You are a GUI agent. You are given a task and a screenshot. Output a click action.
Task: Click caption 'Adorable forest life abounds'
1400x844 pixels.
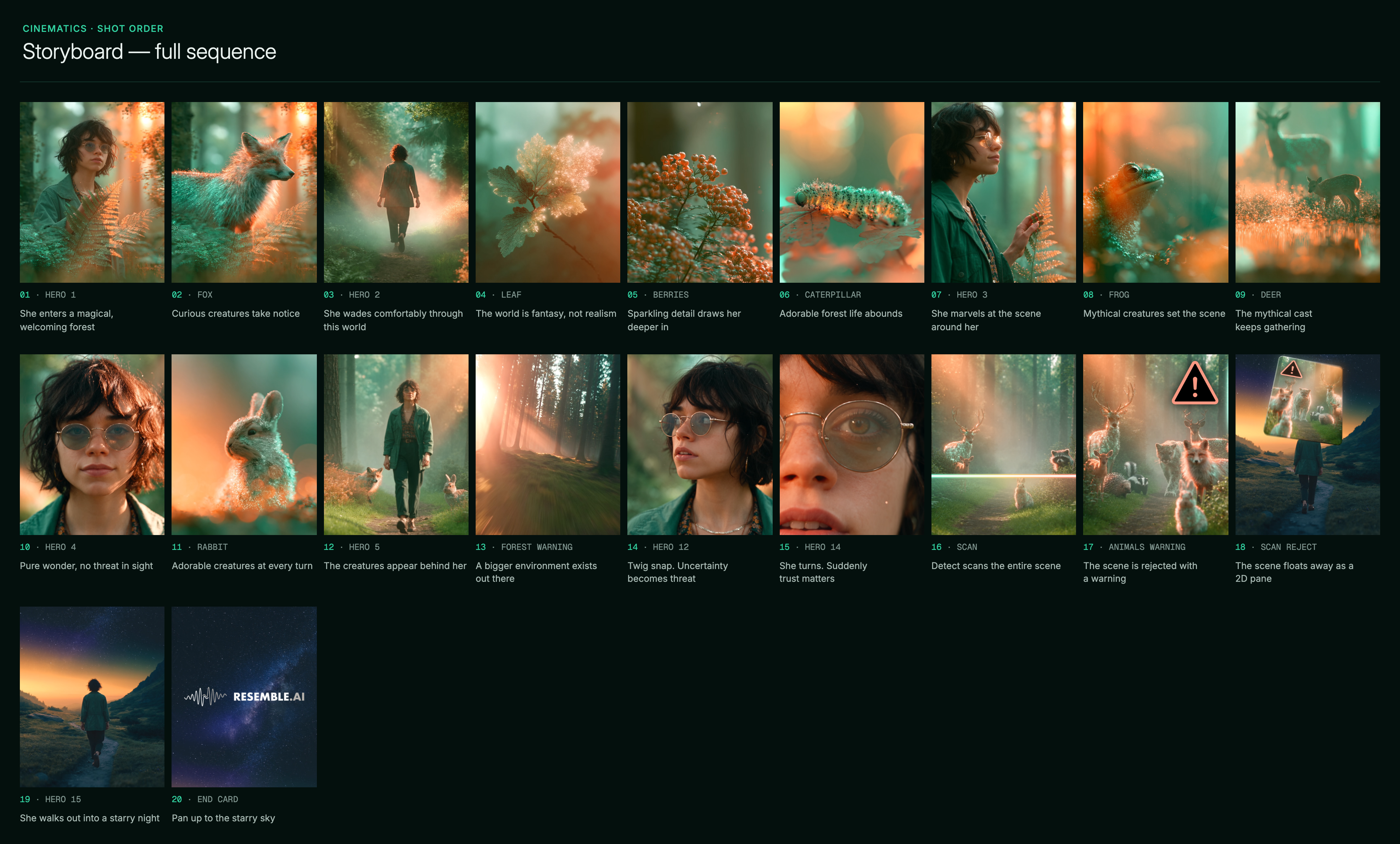pos(841,314)
